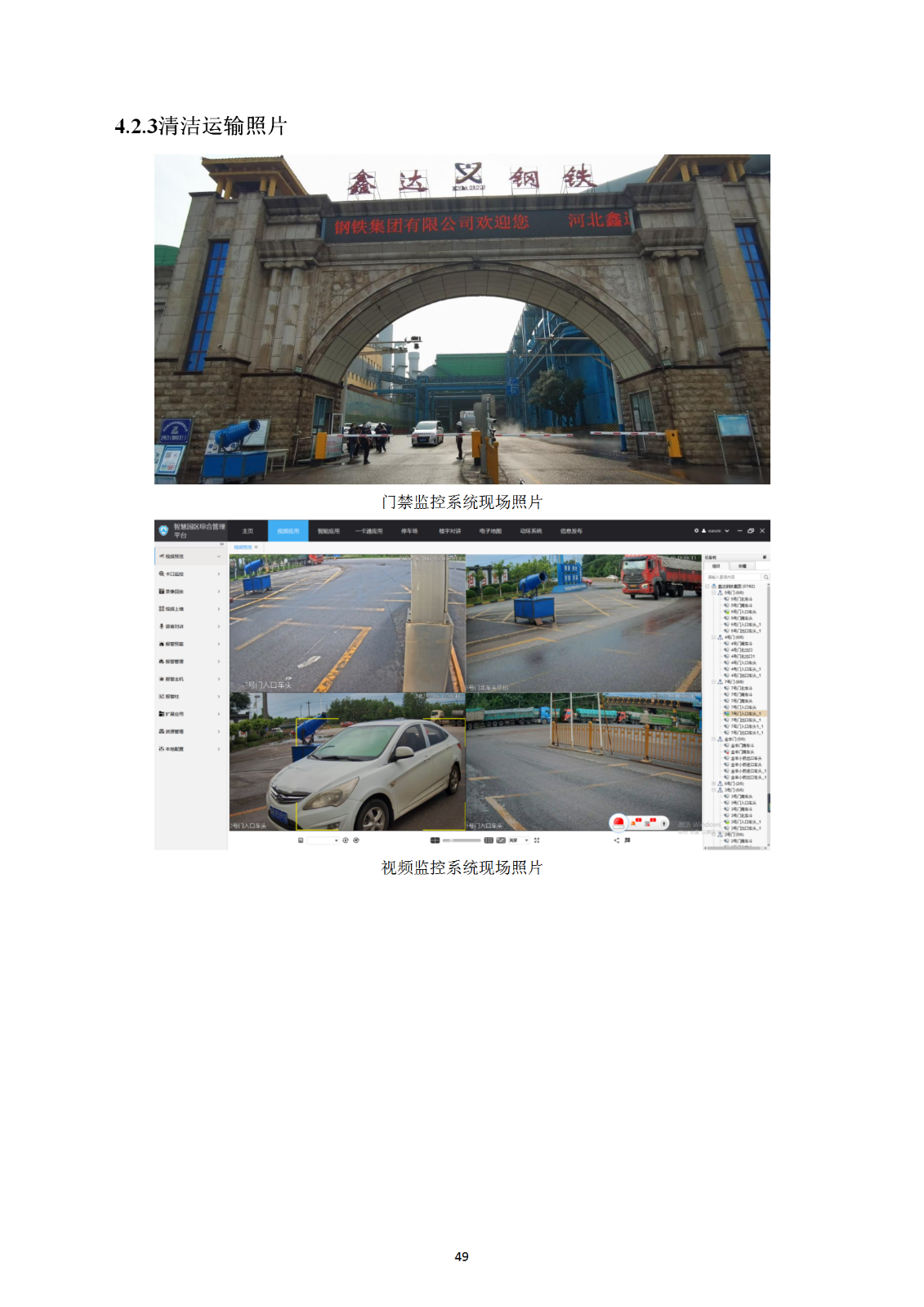This screenshot has width=924, height=1307.
Task: Open the 电子地图 map module
Action: coord(490,531)
